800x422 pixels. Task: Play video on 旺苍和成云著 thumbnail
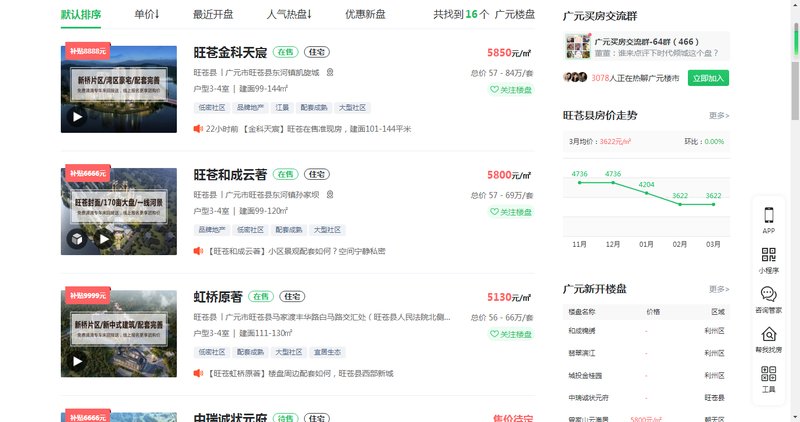pos(104,239)
